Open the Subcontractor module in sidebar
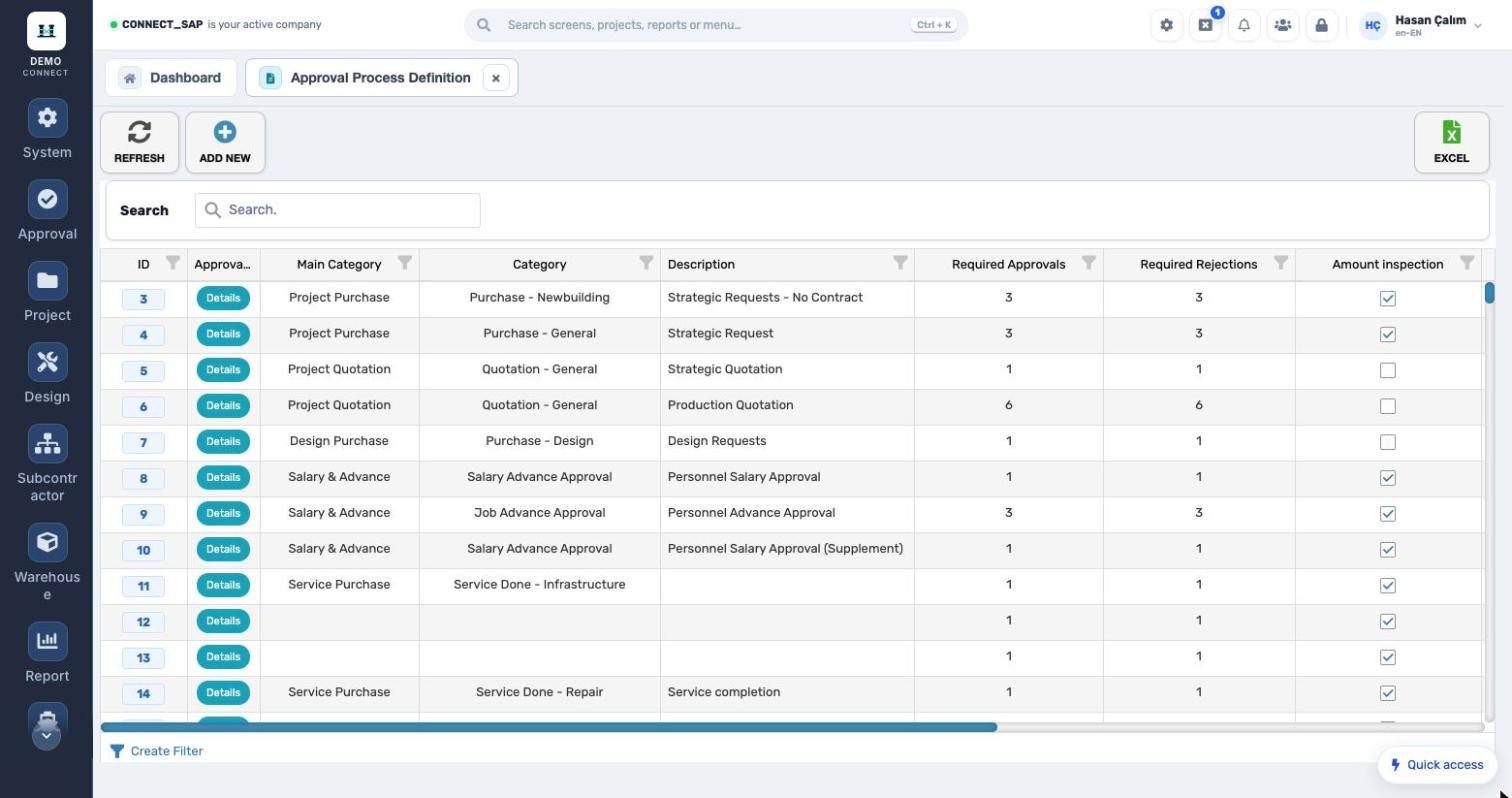Image resolution: width=1512 pixels, height=798 pixels. point(47,463)
